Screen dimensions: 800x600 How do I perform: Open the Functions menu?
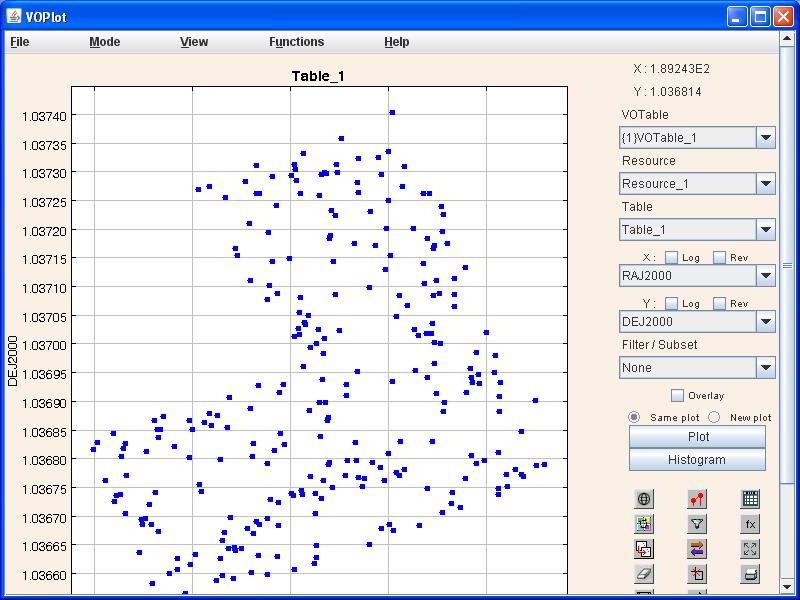tap(296, 42)
